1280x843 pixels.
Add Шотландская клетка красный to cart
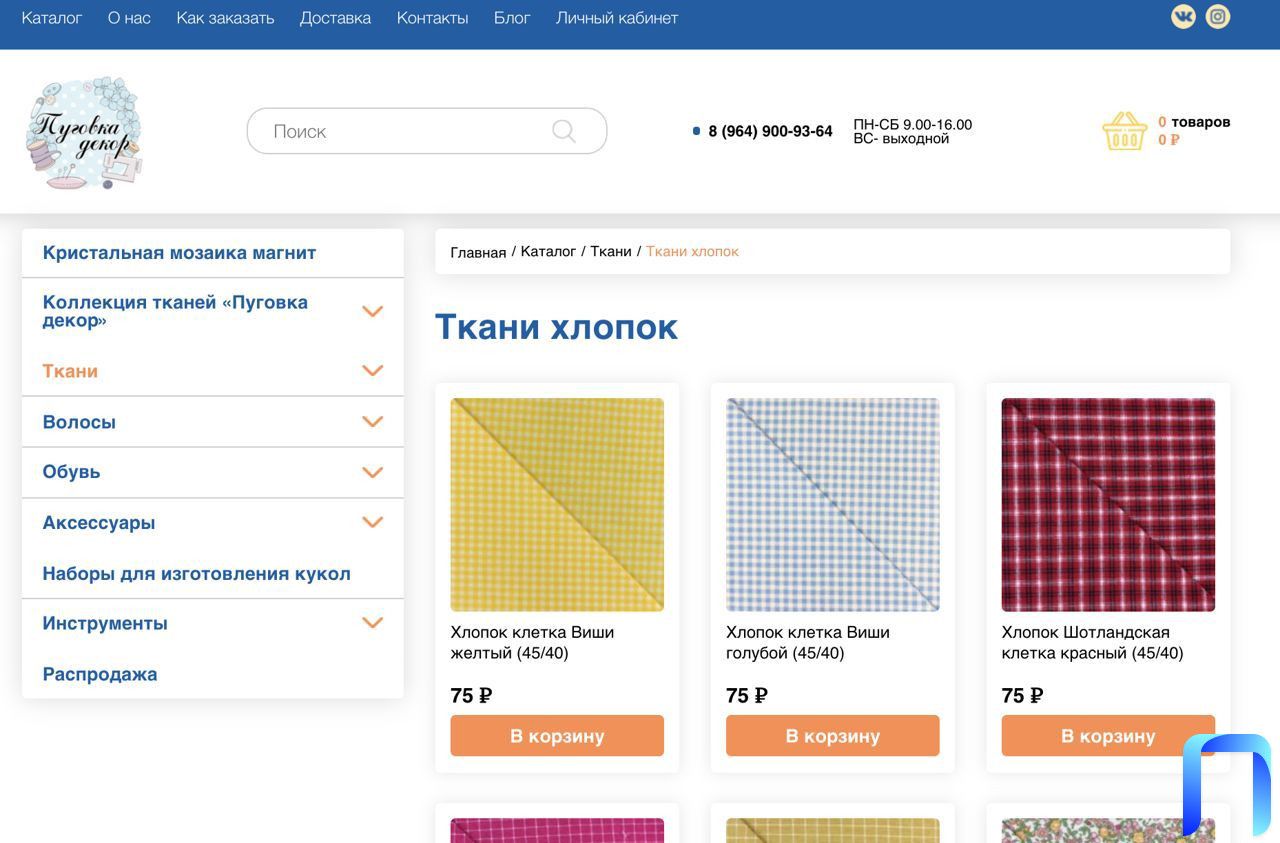pyautogui.click(x=1108, y=736)
